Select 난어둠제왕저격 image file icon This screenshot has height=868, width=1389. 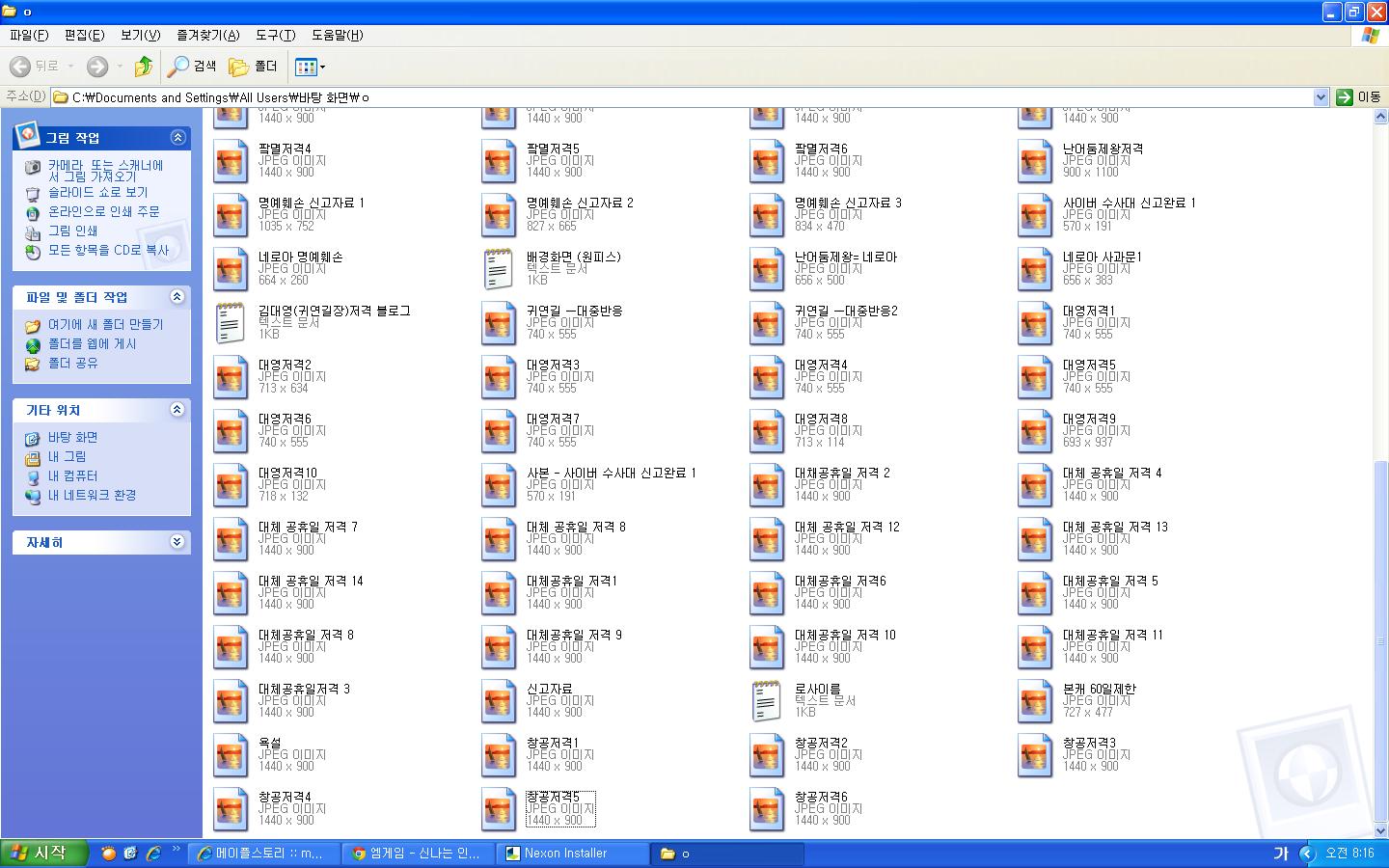[x=1035, y=161]
